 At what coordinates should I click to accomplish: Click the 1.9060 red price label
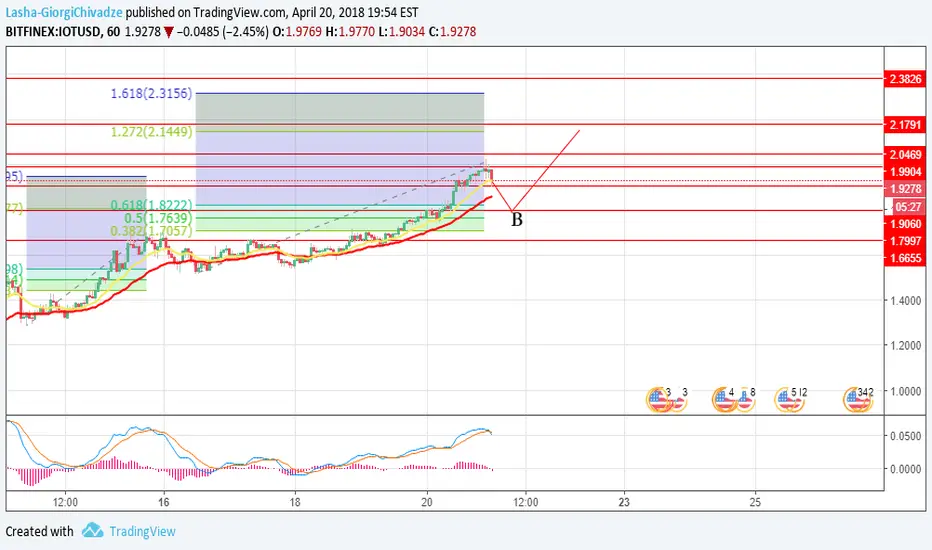click(905, 224)
